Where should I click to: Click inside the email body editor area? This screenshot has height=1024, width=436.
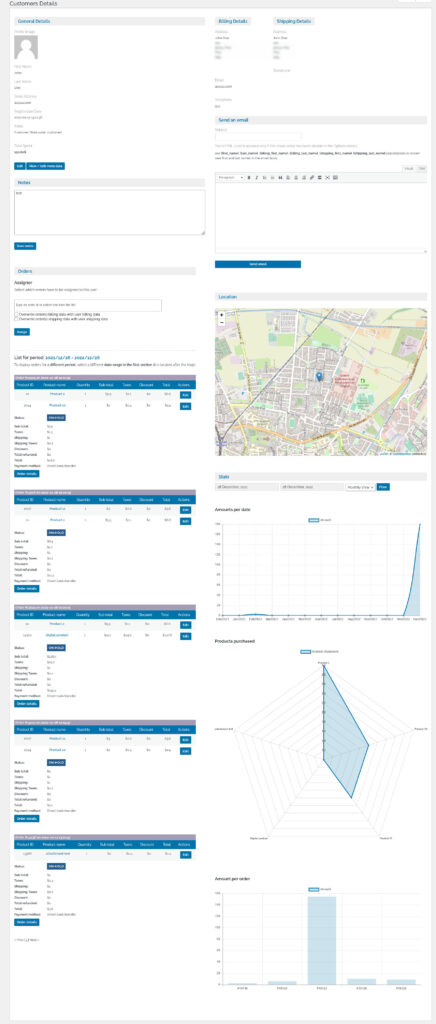[320, 216]
